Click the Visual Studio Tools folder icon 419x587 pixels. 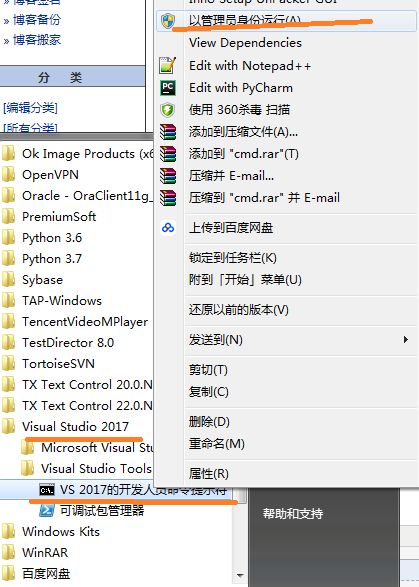point(28,468)
